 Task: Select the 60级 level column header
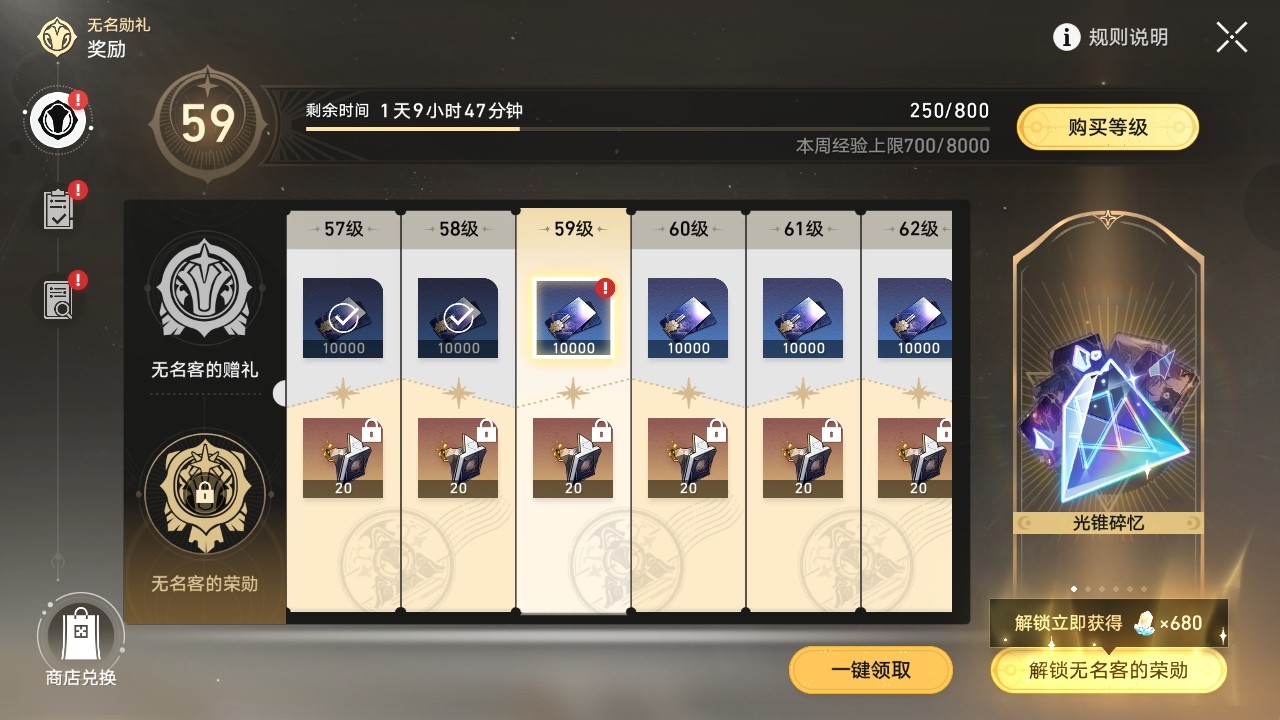coord(688,229)
